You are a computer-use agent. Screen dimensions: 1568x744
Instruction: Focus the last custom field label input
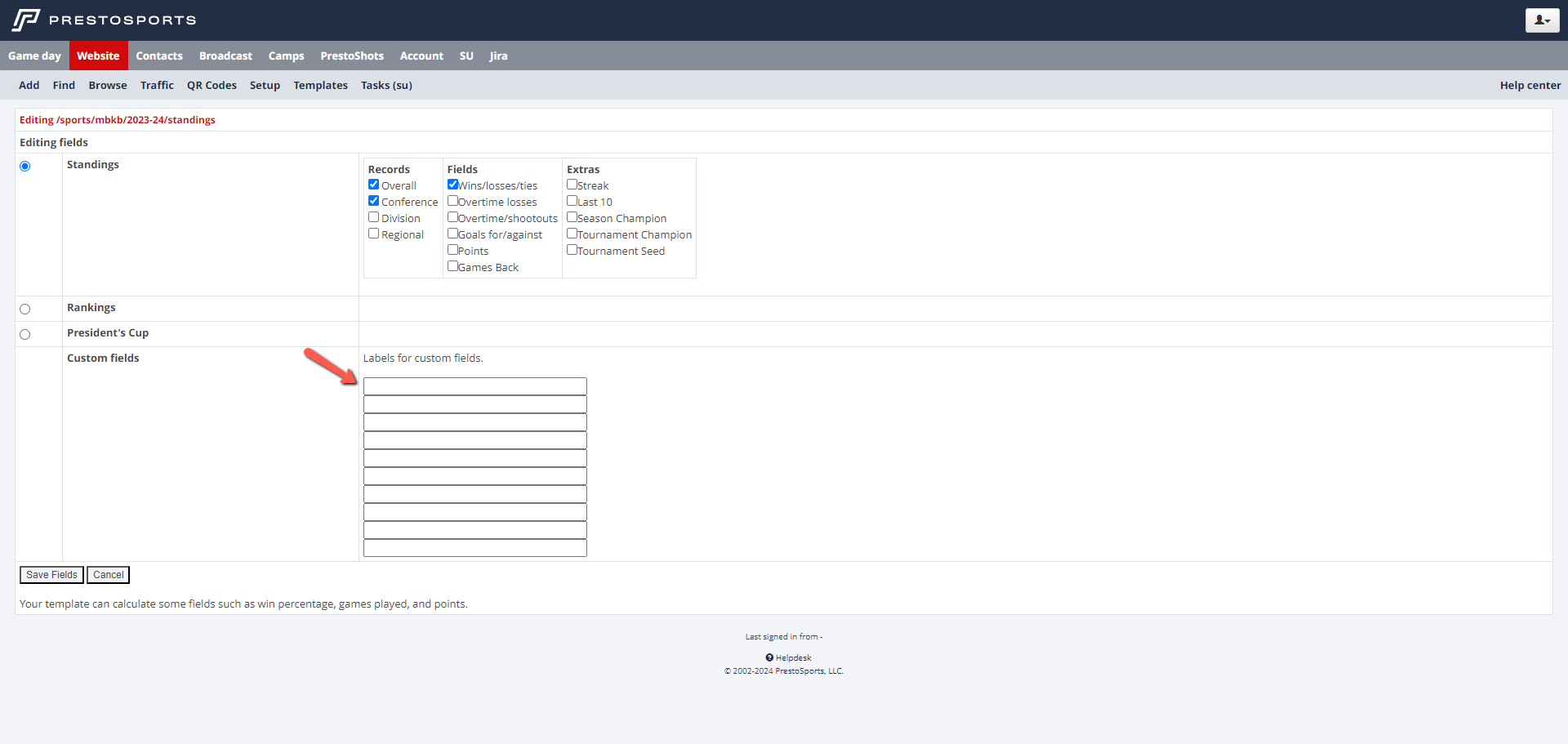coord(475,548)
